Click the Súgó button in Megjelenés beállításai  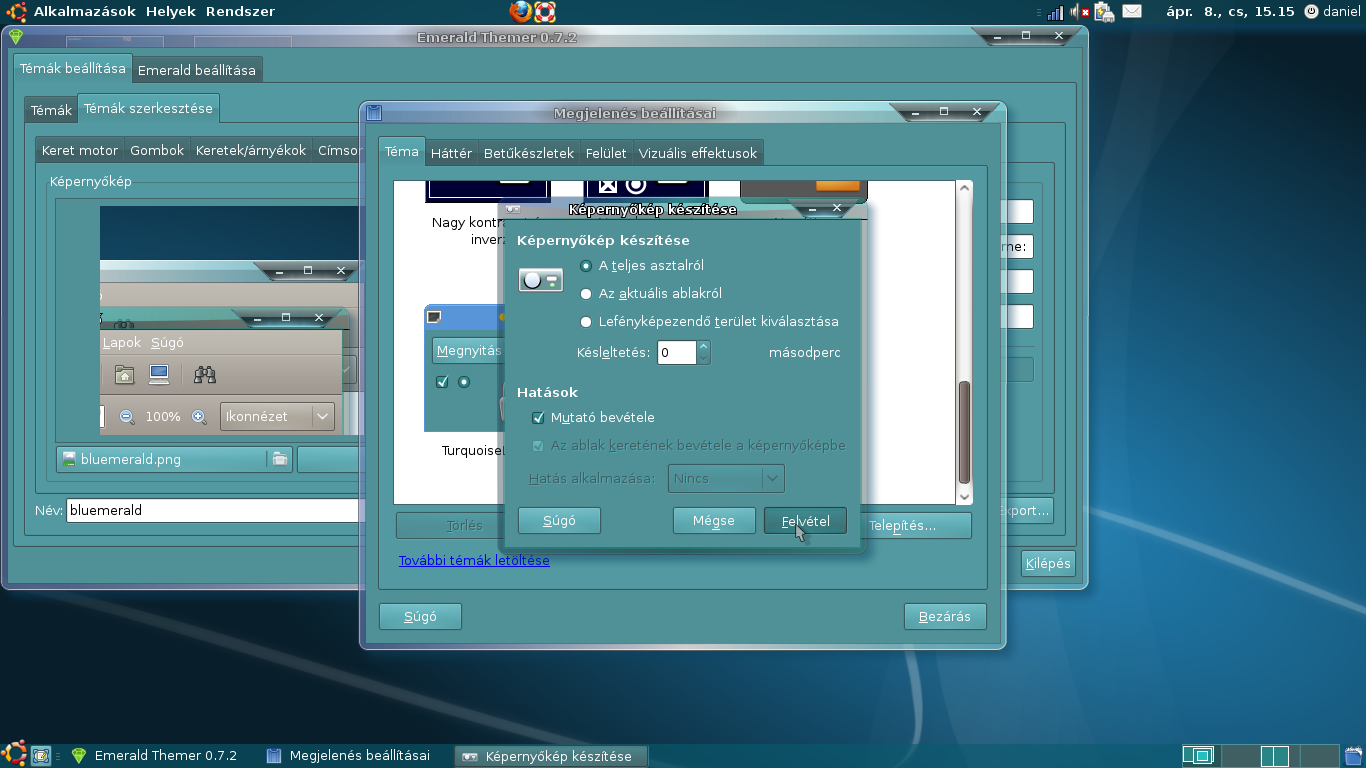[420, 616]
